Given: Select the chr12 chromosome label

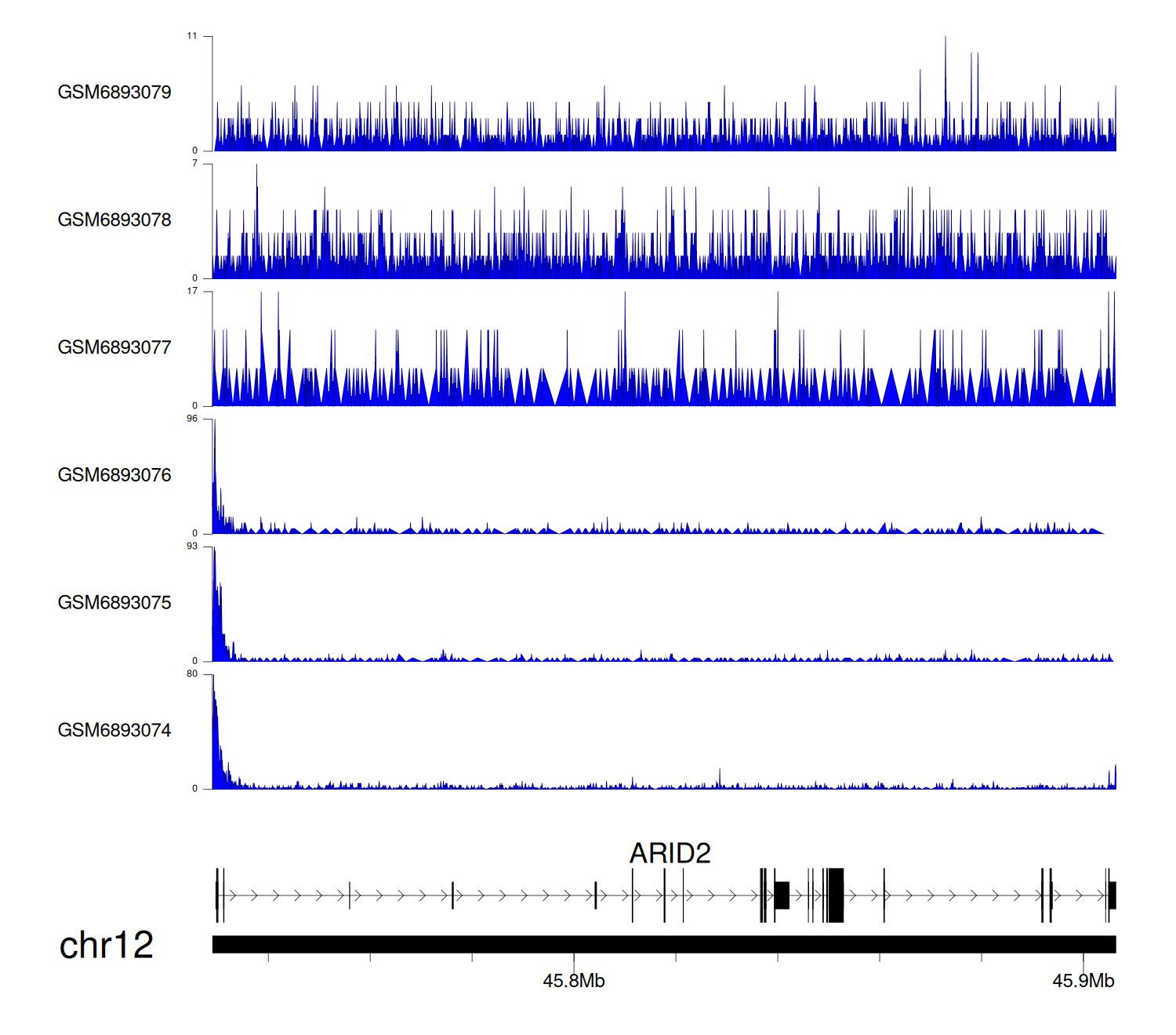Looking at the screenshot, I should (107, 945).
